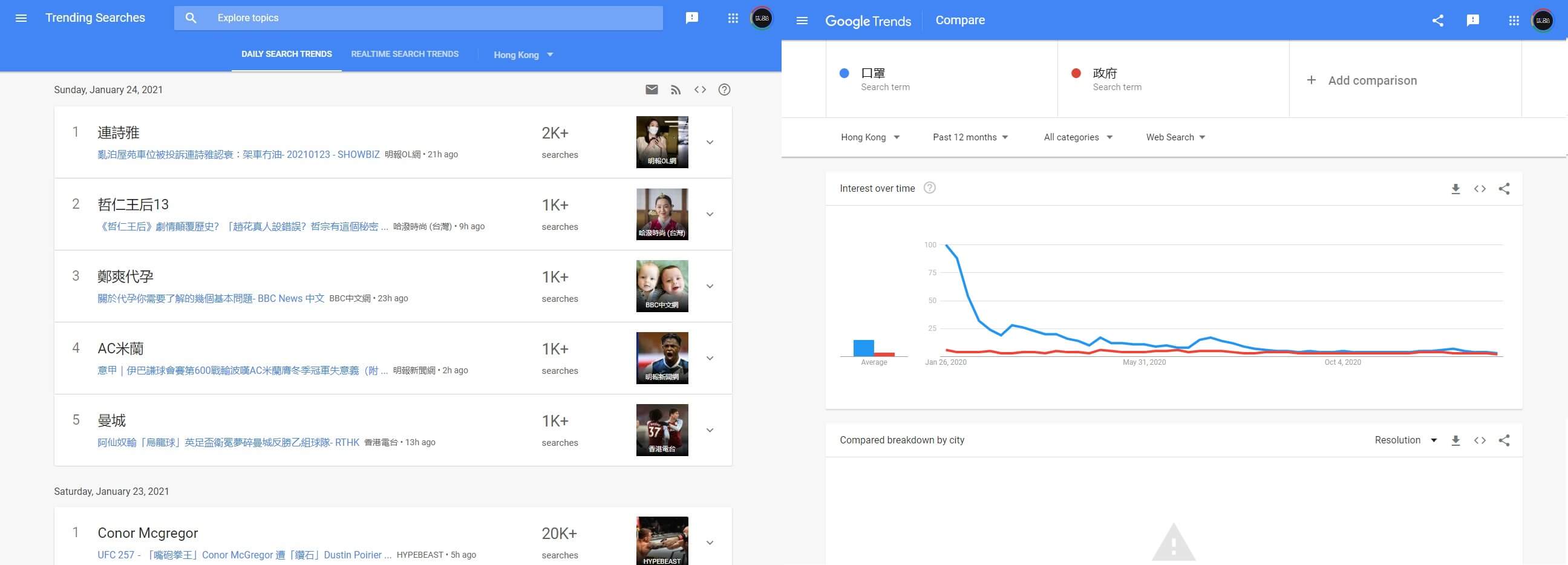Expand the AC米蘭 trending search entry
The image size is (1568, 565).
(710, 359)
